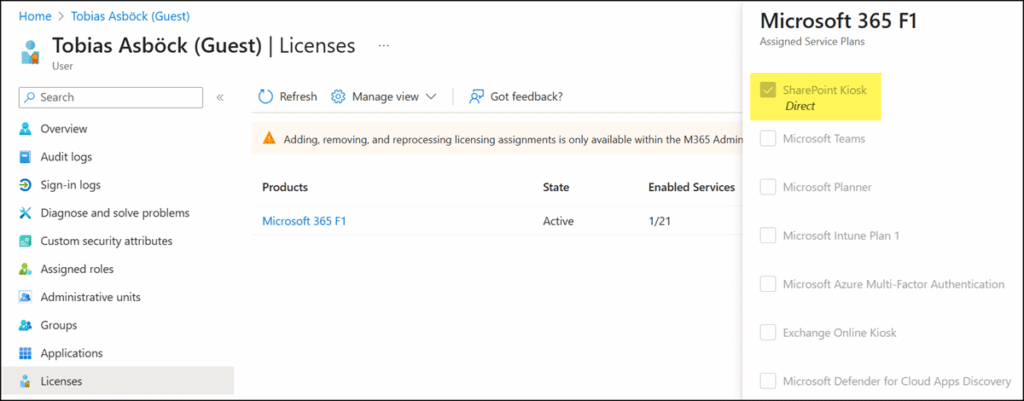Expand the Manage view dropdown arrow
The width and height of the screenshot is (1024, 401).
pos(431,97)
